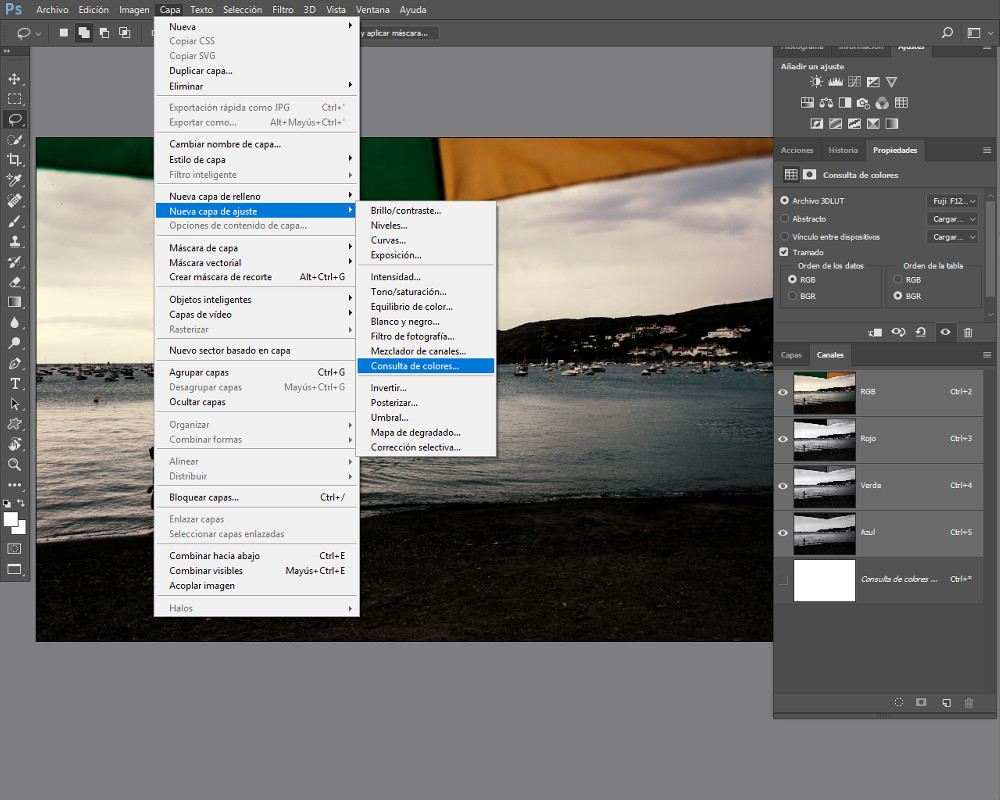Select the Abstracto radio button
Viewport: 1000px width, 800px height.
(x=783, y=218)
